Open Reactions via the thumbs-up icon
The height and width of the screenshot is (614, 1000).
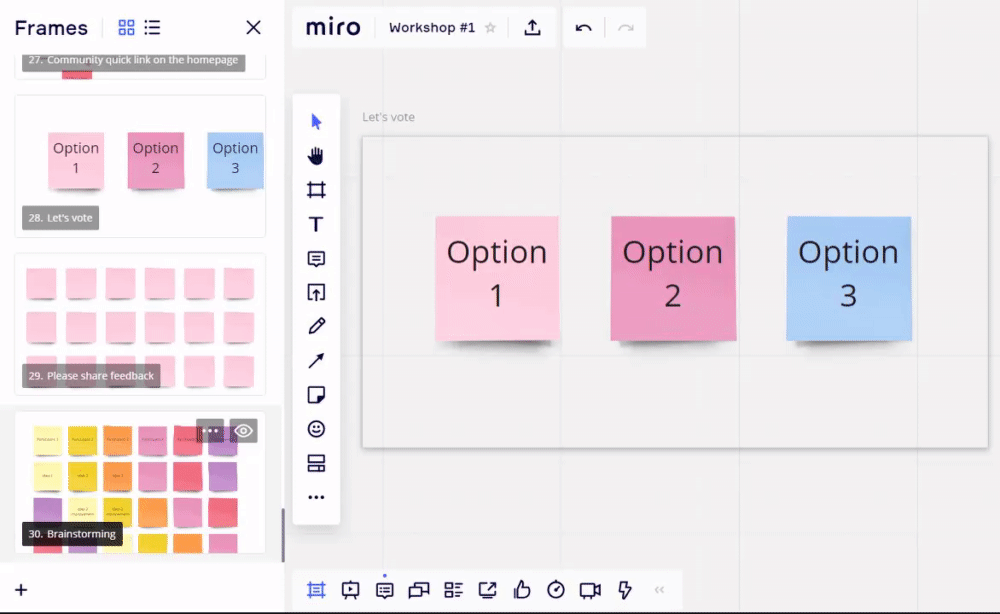point(521,590)
